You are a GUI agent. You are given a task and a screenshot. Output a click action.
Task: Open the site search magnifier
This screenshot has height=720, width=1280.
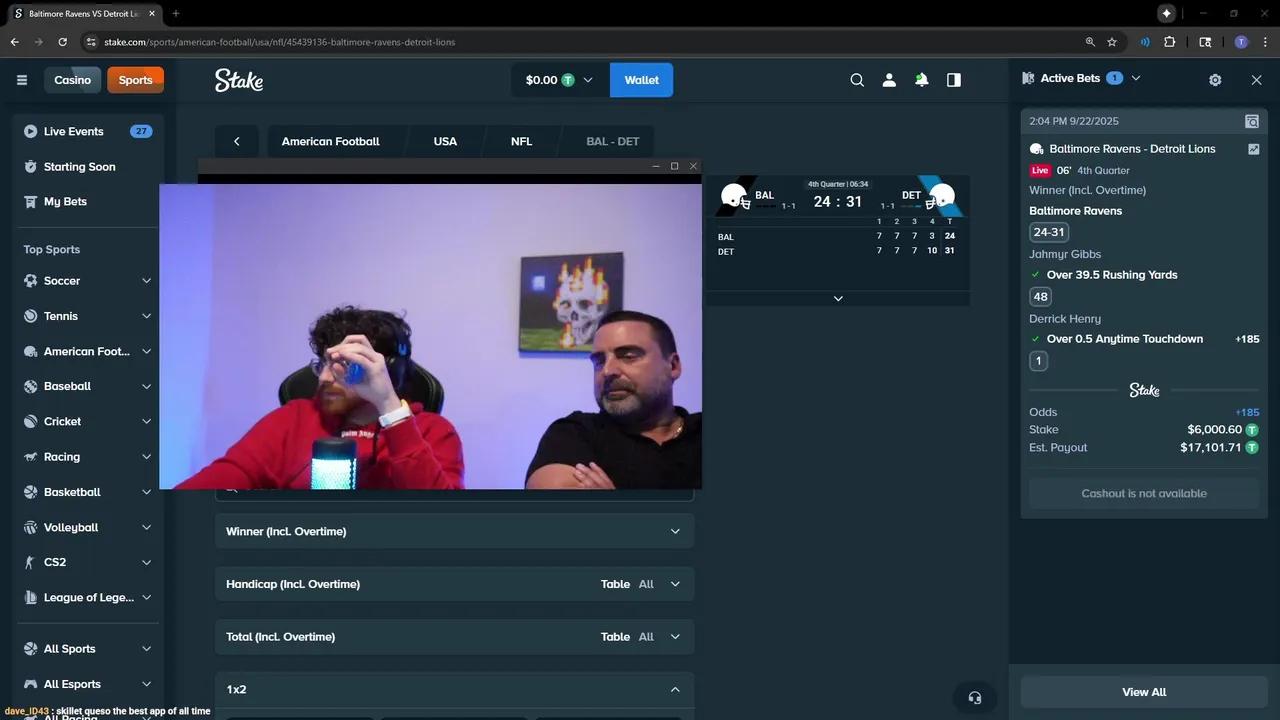click(857, 80)
